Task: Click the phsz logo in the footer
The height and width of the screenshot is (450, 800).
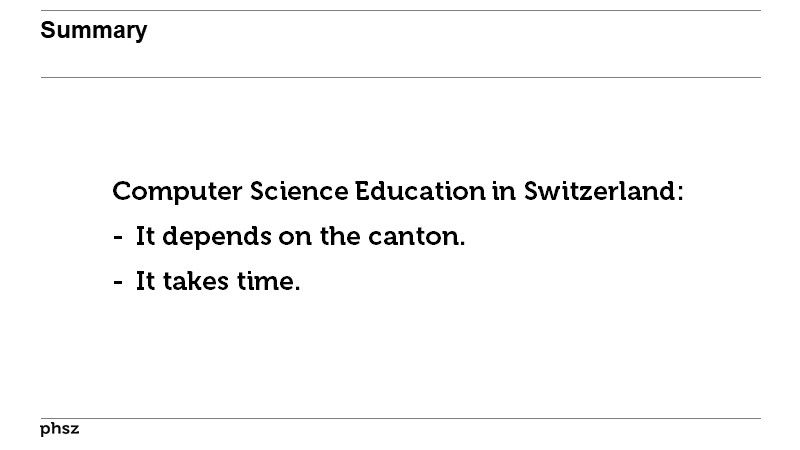Action: 59,429
